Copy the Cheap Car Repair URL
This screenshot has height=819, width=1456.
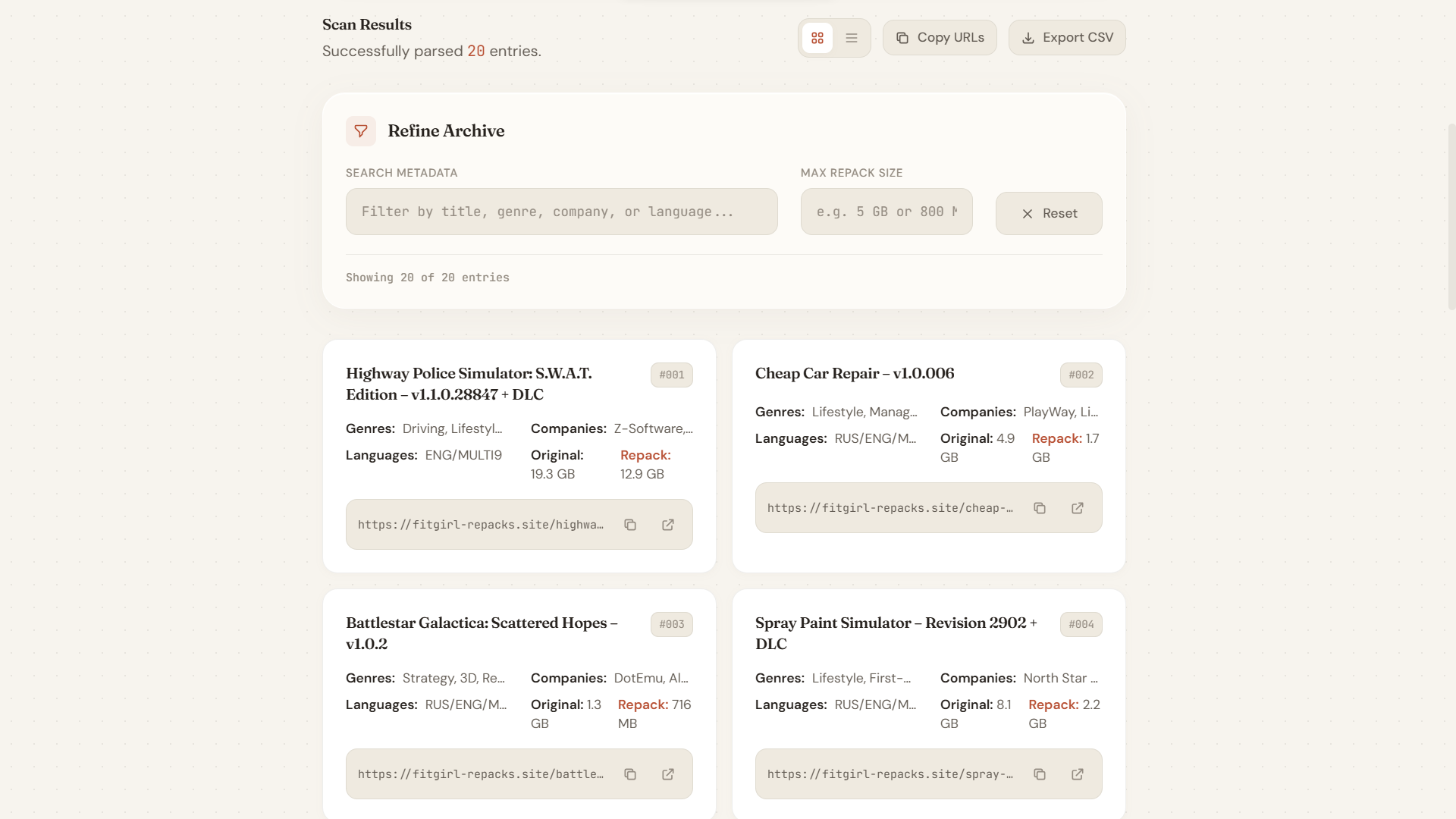coord(1040,508)
